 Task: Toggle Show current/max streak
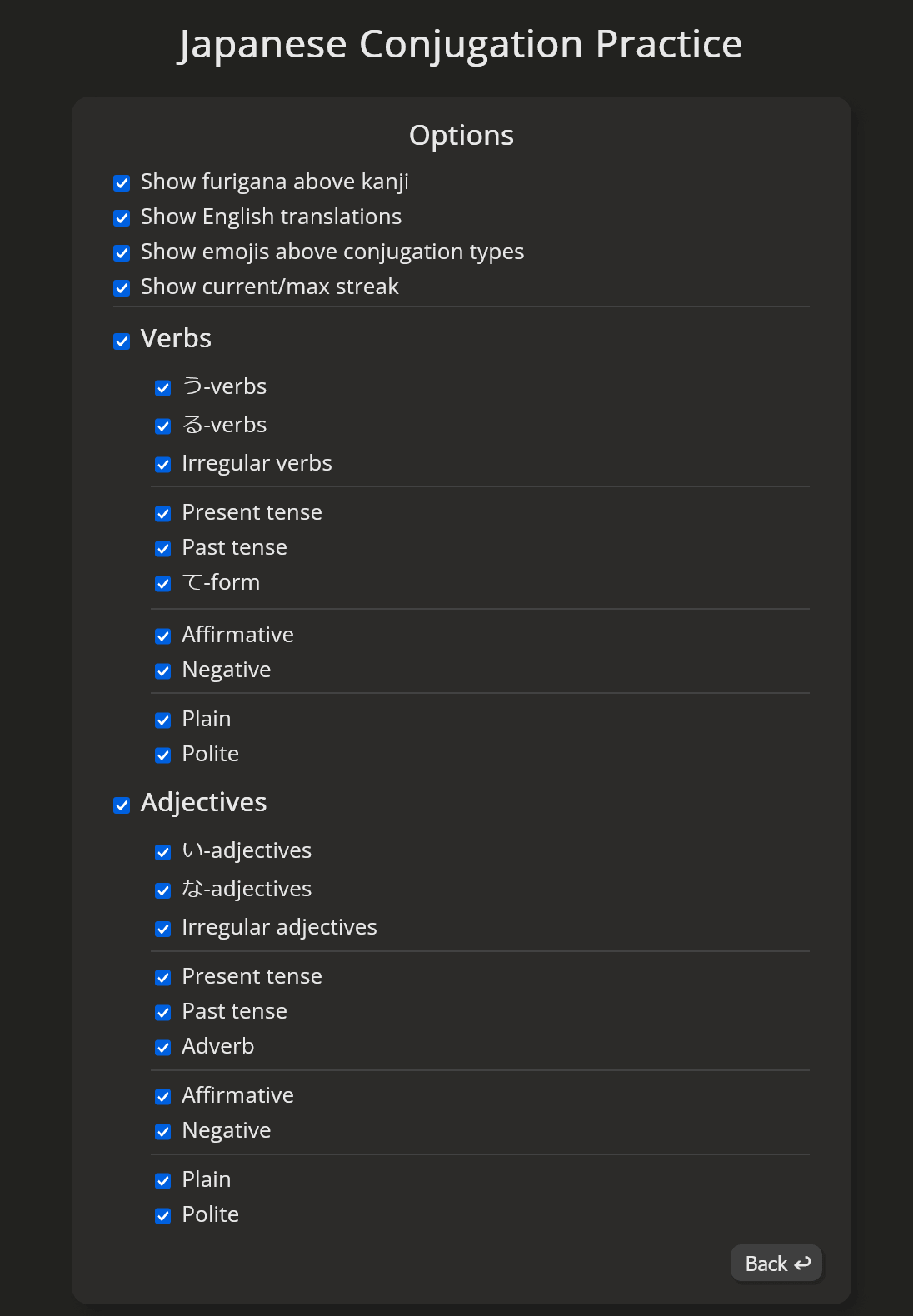click(122, 287)
